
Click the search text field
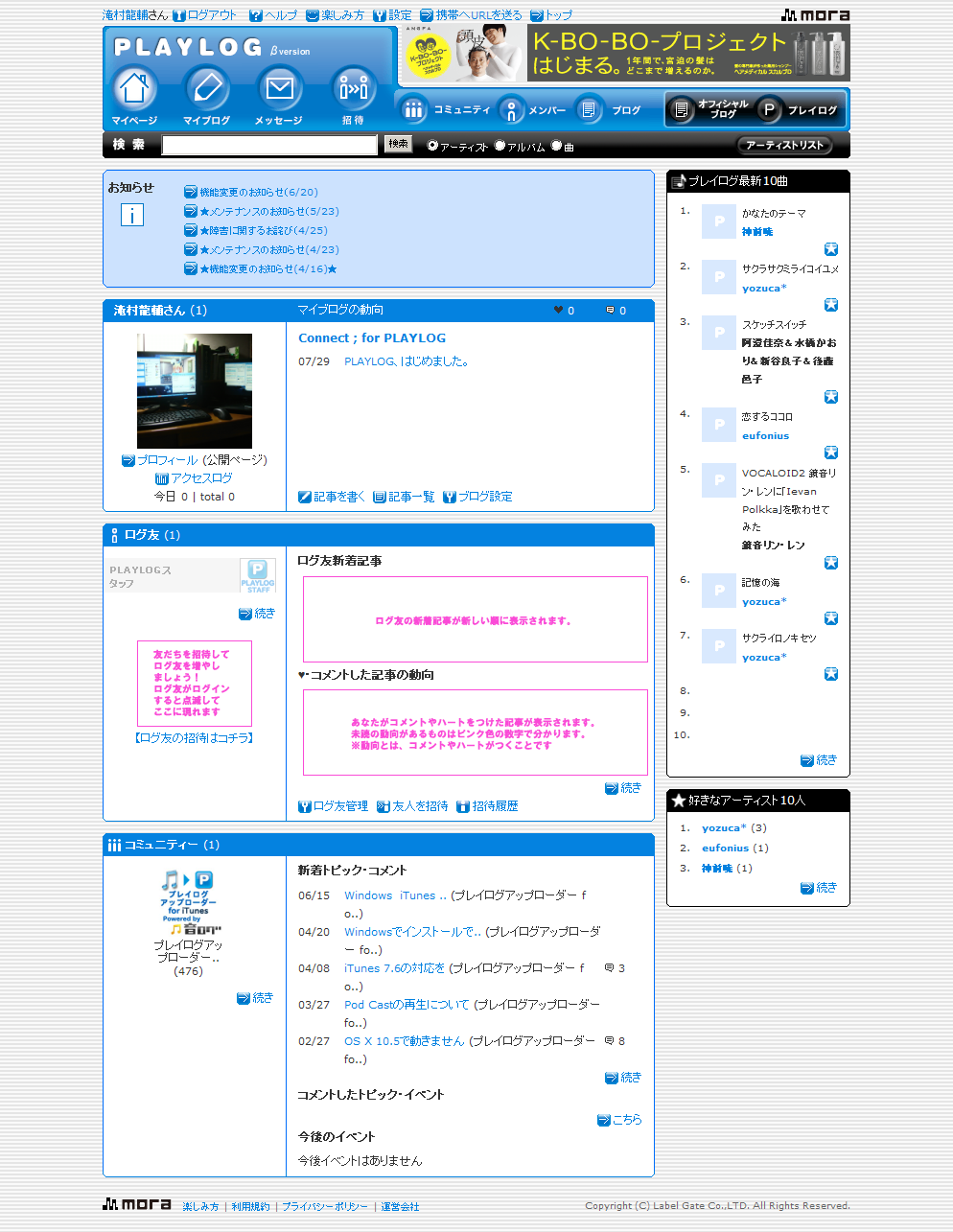tap(269, 145)
